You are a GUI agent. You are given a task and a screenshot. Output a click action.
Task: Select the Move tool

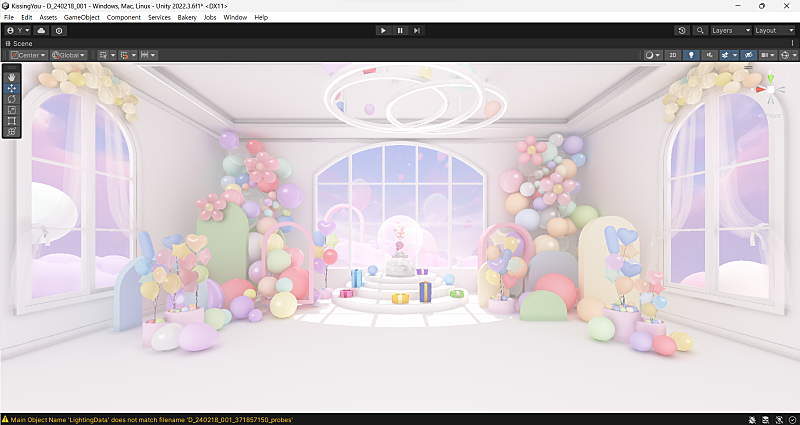click(11, 88)
